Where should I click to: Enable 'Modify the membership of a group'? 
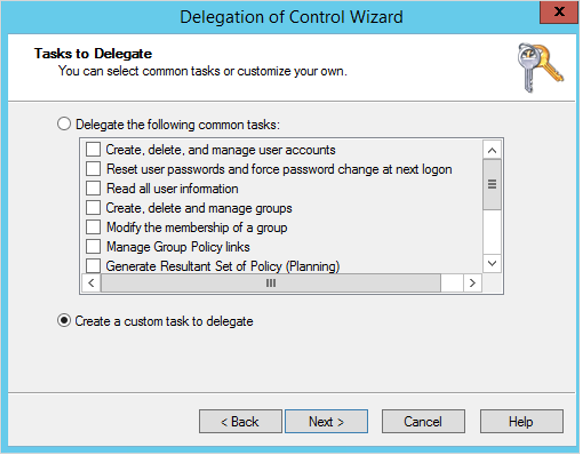click(93, 227)
